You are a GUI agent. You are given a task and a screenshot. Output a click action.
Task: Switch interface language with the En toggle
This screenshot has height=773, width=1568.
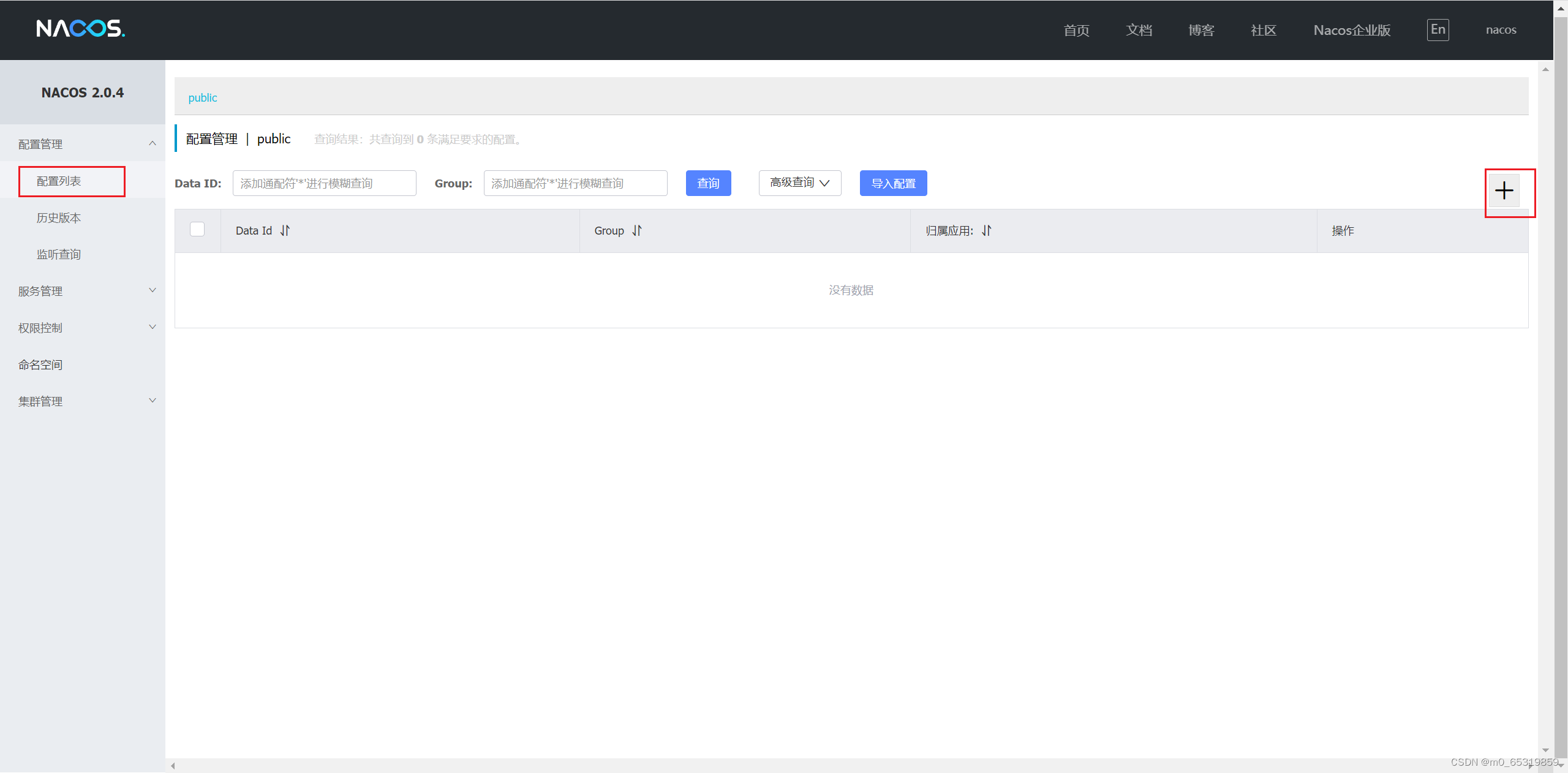pyautogui.click(x=1438, y=29)
